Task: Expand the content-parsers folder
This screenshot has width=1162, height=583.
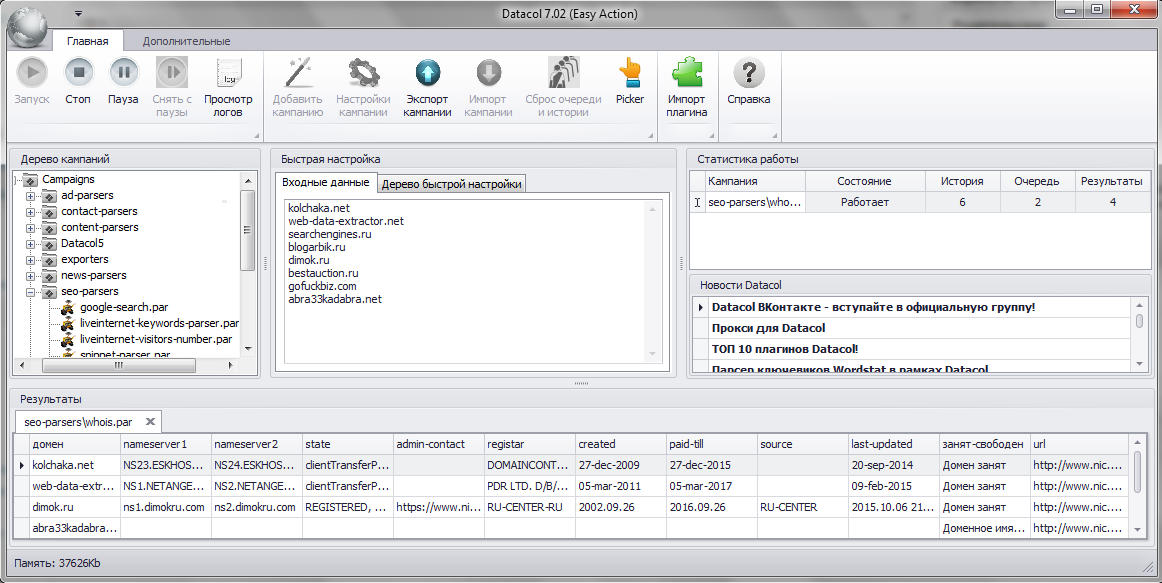Action: pyautogui.click(x=30, y=227)
